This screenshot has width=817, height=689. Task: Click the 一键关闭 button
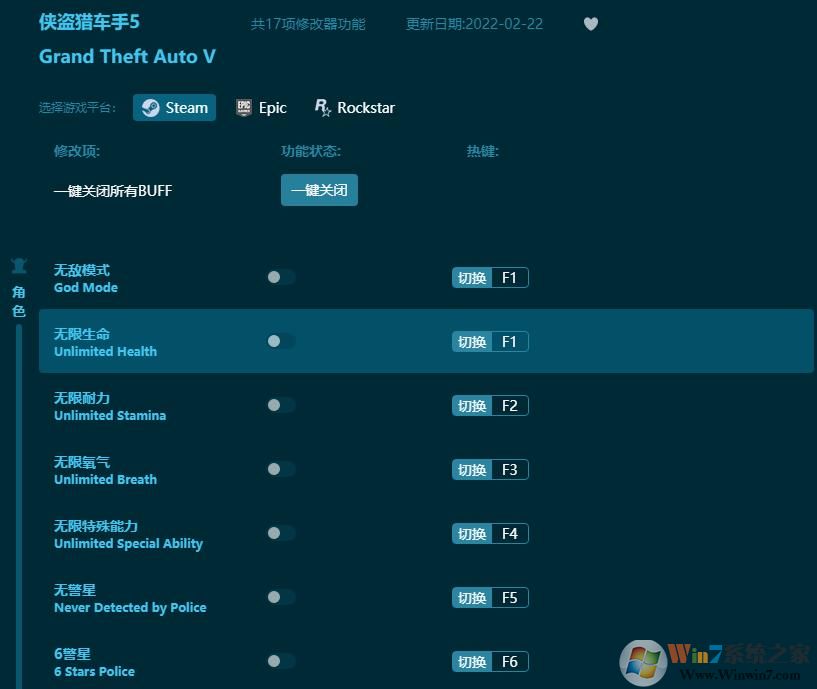[x=319, y=190]
